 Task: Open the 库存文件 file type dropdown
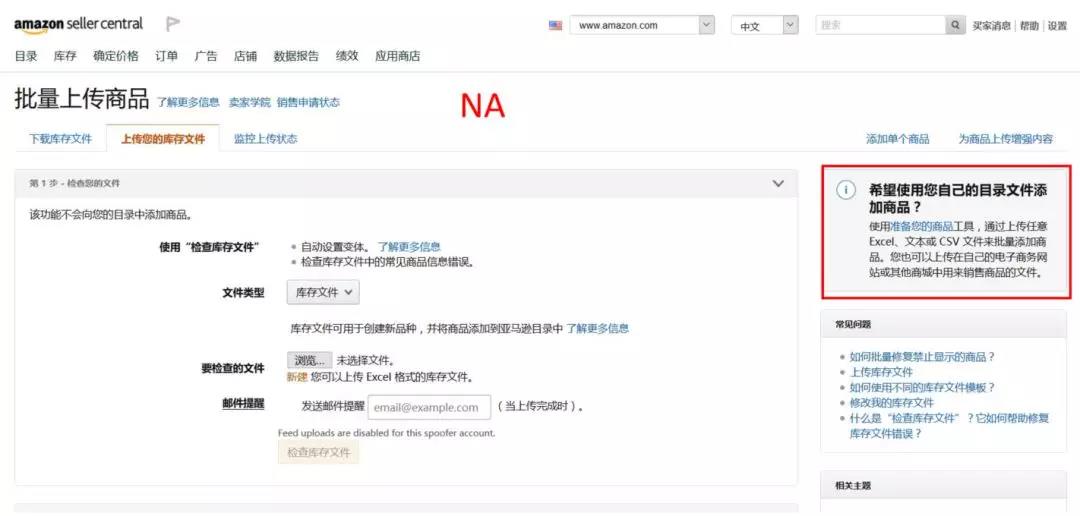click(x=323, y=292)
